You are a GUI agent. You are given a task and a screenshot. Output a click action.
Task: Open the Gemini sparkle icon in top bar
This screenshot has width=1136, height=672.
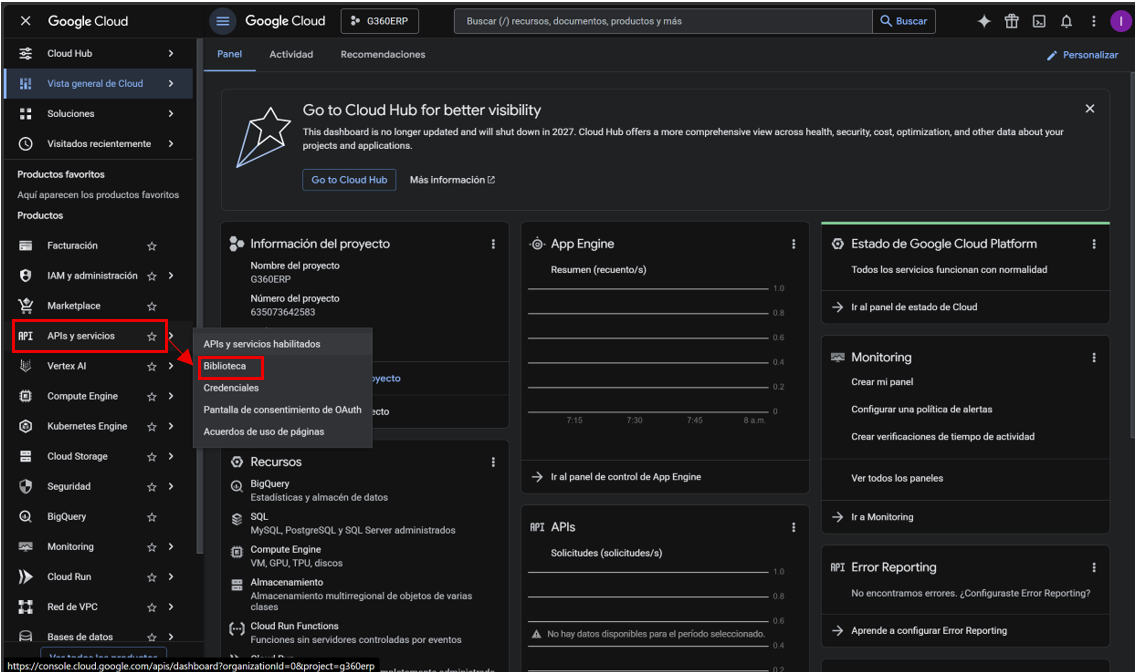pos(984,21)
